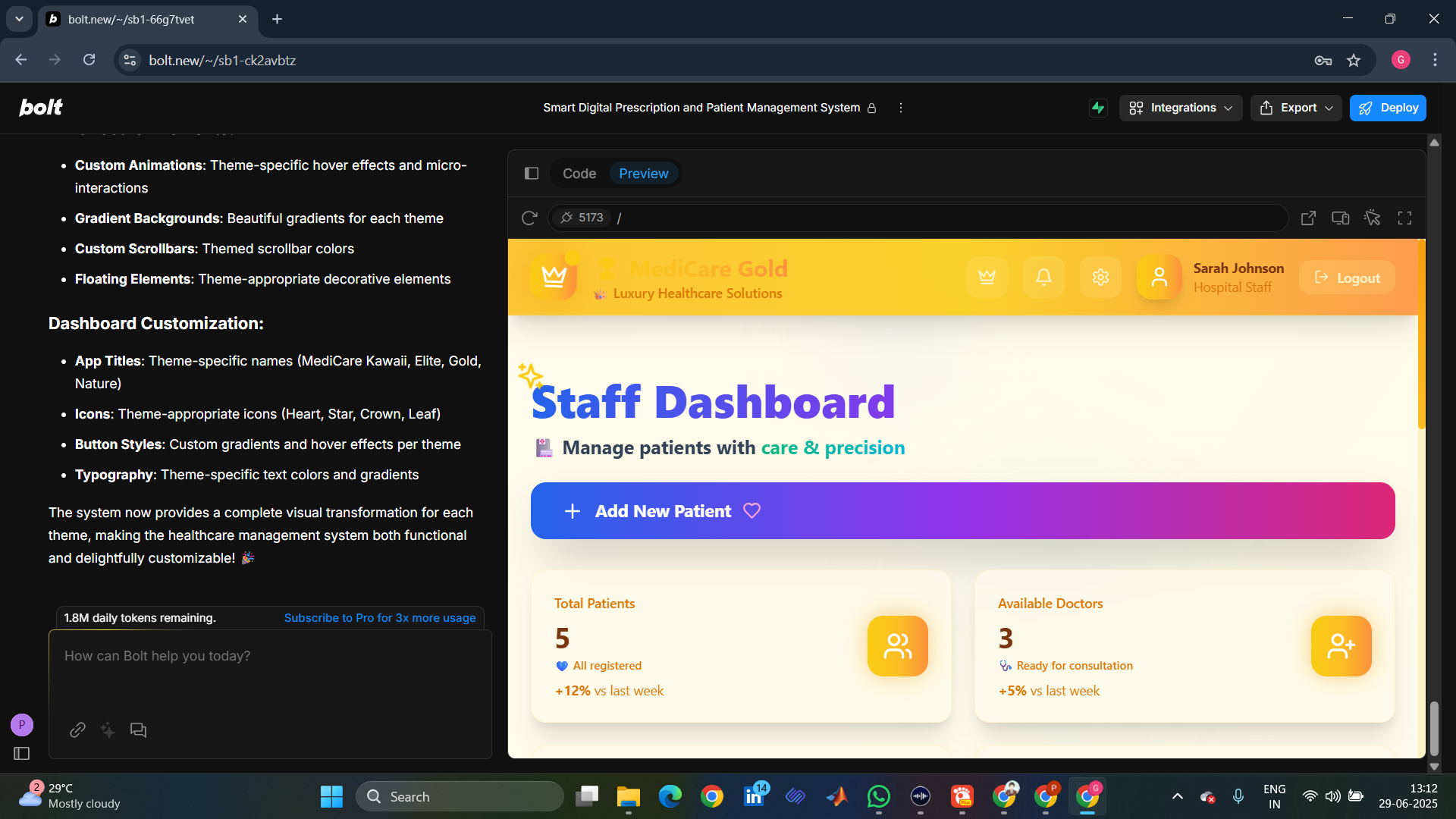This screenshot has width=1456, height=819.
Task: Open preview in new tab icon
Action: tap(1308, 218)
